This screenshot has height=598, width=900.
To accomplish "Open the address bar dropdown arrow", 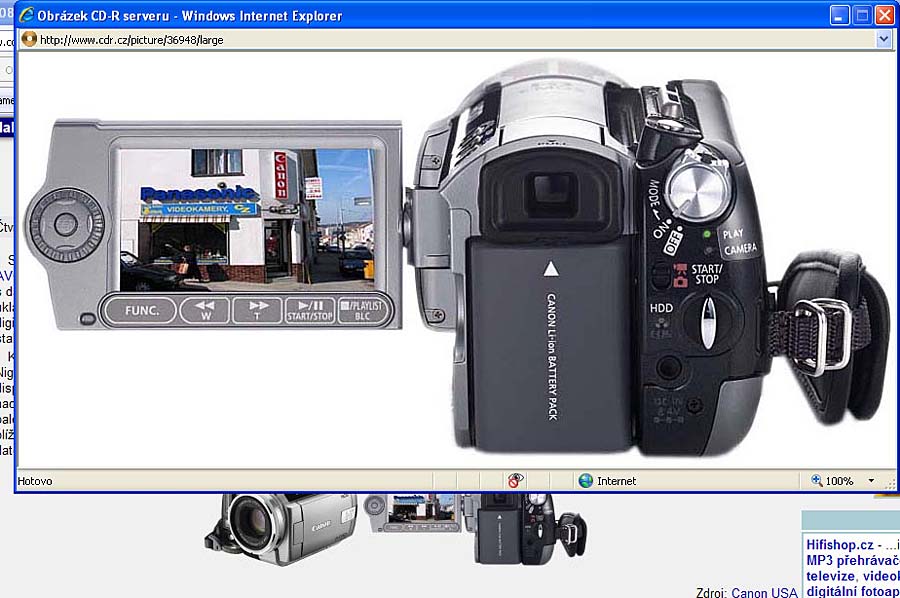I will coord(883,39).
